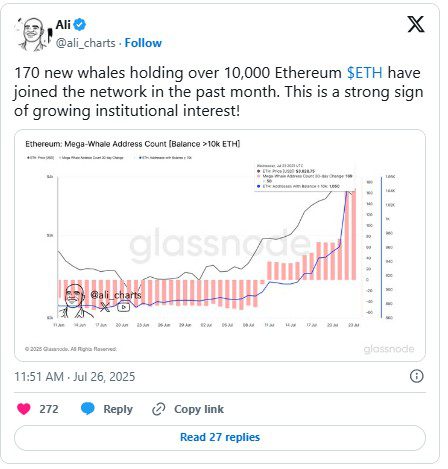Image resolution: width=448 pixels, height=469 pixels.
Task: Click the chain link copy icon
Action: point(159,409)
